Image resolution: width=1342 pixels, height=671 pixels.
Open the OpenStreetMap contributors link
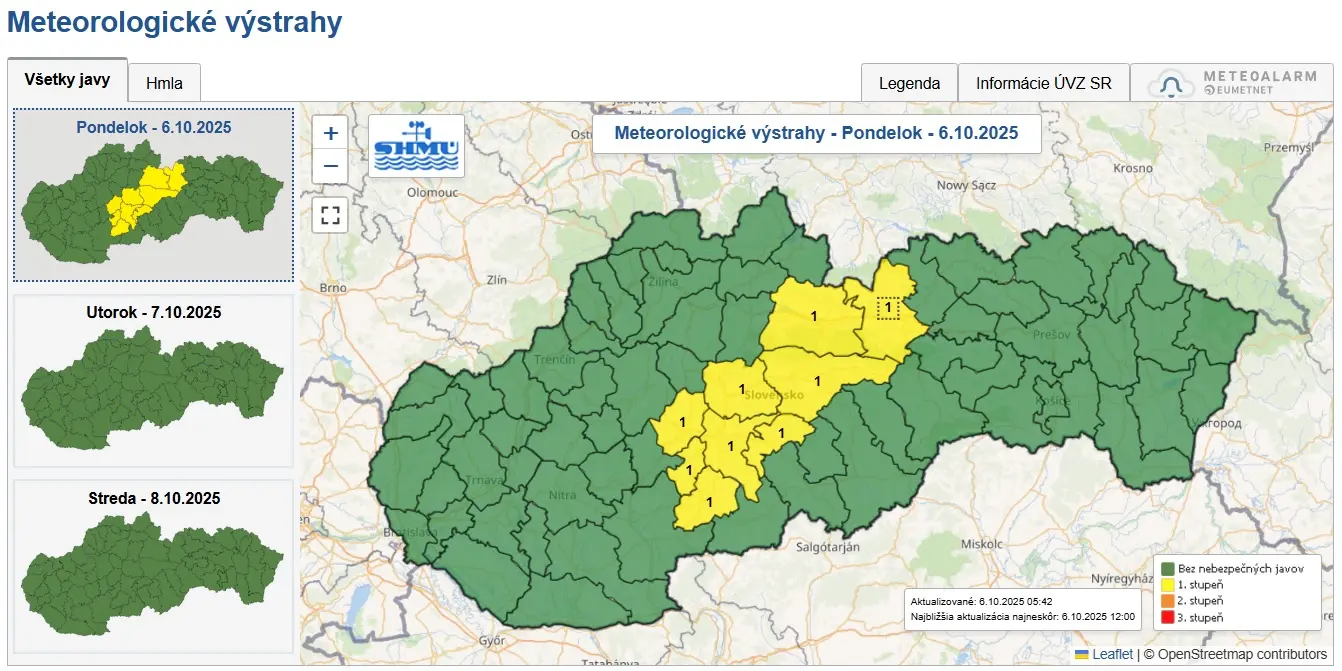click(1242, 654)
